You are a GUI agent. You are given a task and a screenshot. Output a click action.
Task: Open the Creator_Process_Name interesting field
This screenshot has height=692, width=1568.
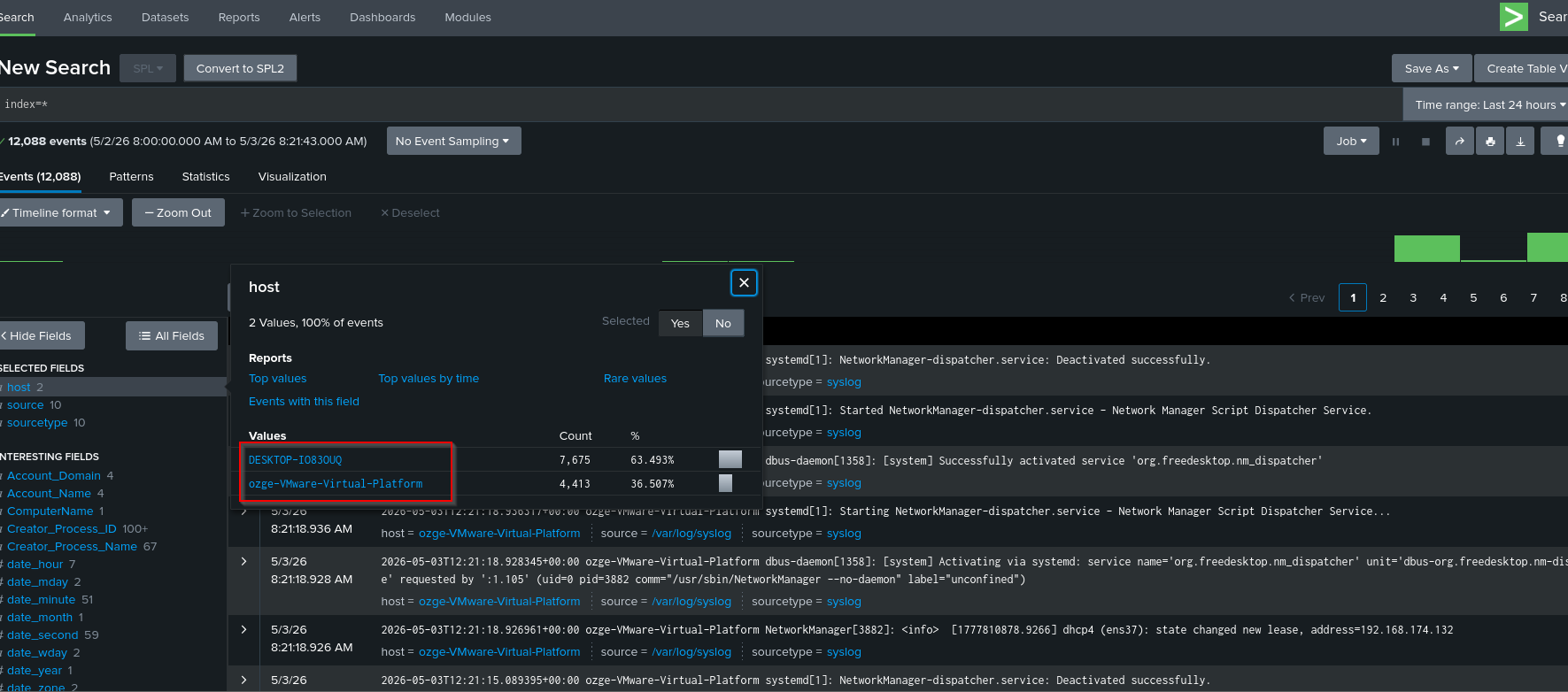(72, 546)
